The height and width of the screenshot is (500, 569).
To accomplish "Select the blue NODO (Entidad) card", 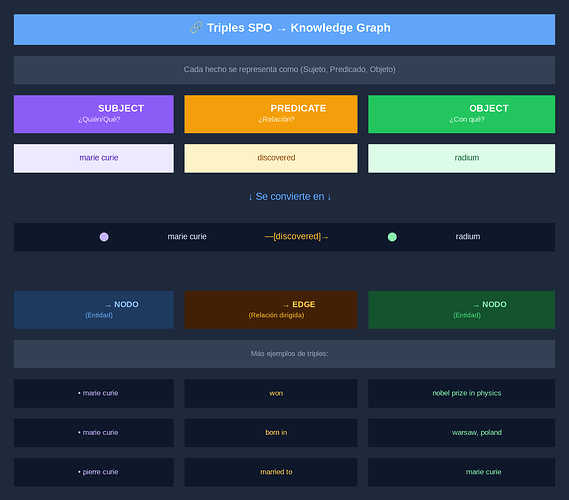I will (x=94, y=310).
